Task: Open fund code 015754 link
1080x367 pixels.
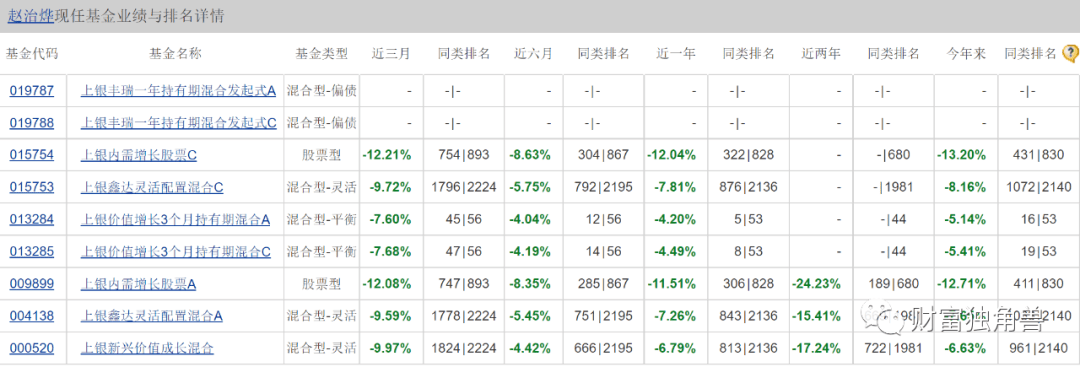Action: pos(32,155)
